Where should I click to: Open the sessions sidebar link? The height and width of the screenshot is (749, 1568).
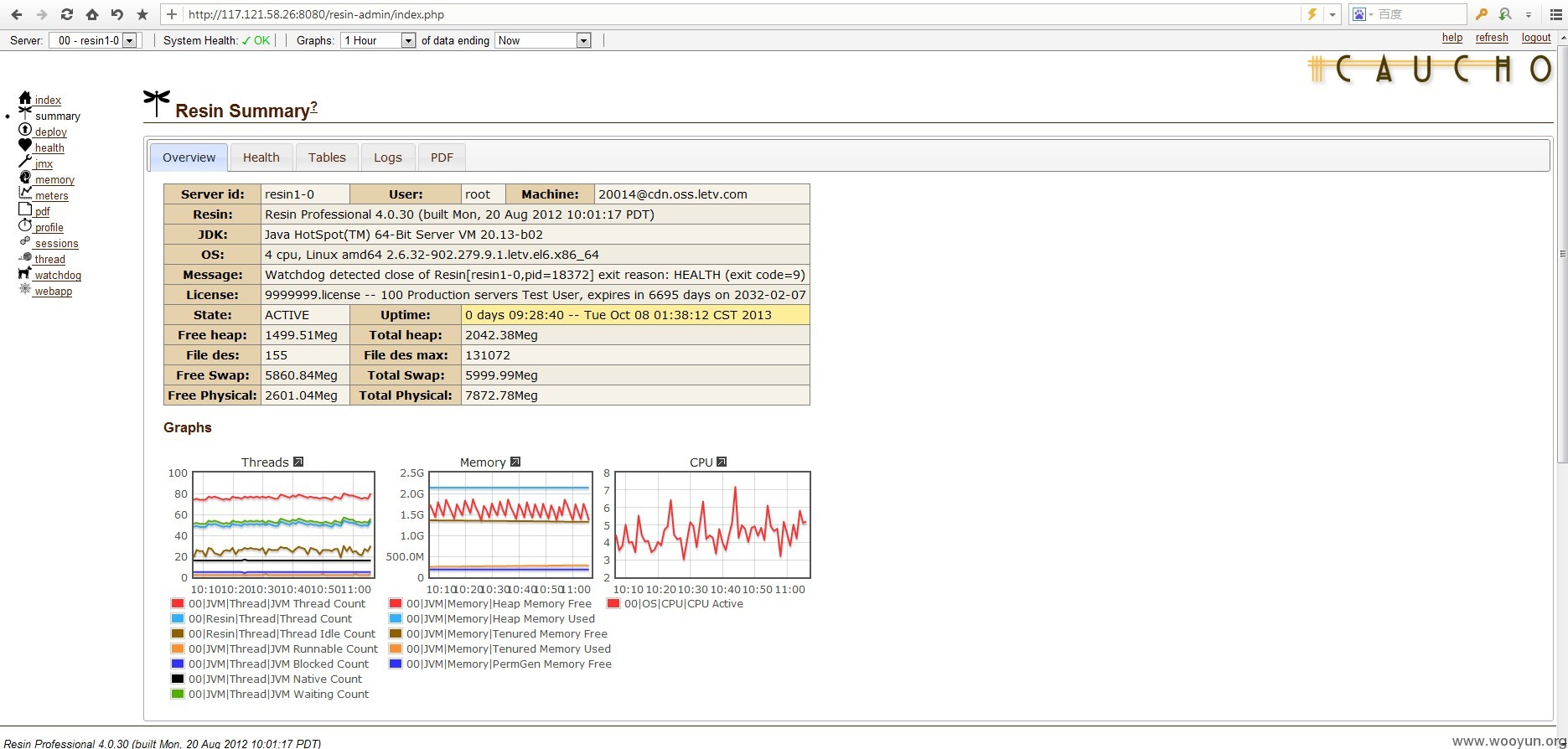(x=57, y=244)
